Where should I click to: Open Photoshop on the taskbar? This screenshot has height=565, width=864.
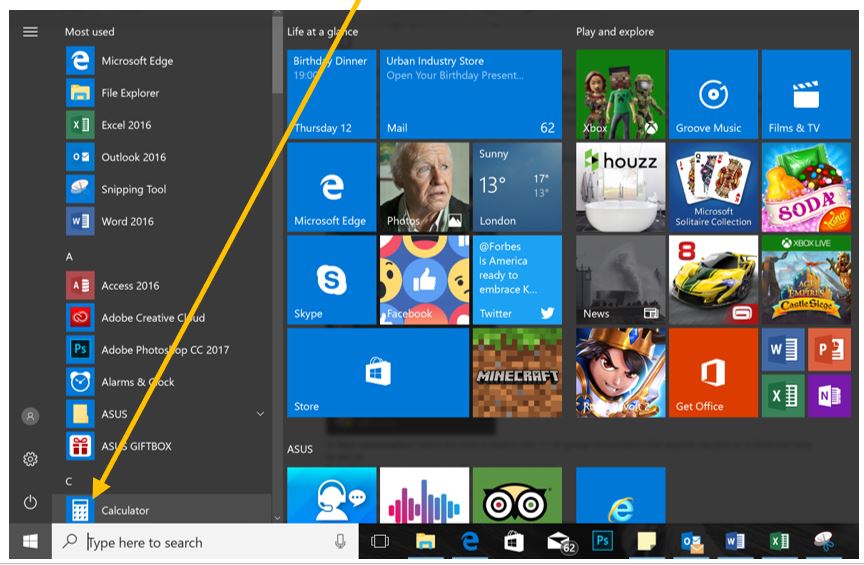(602, 541)
